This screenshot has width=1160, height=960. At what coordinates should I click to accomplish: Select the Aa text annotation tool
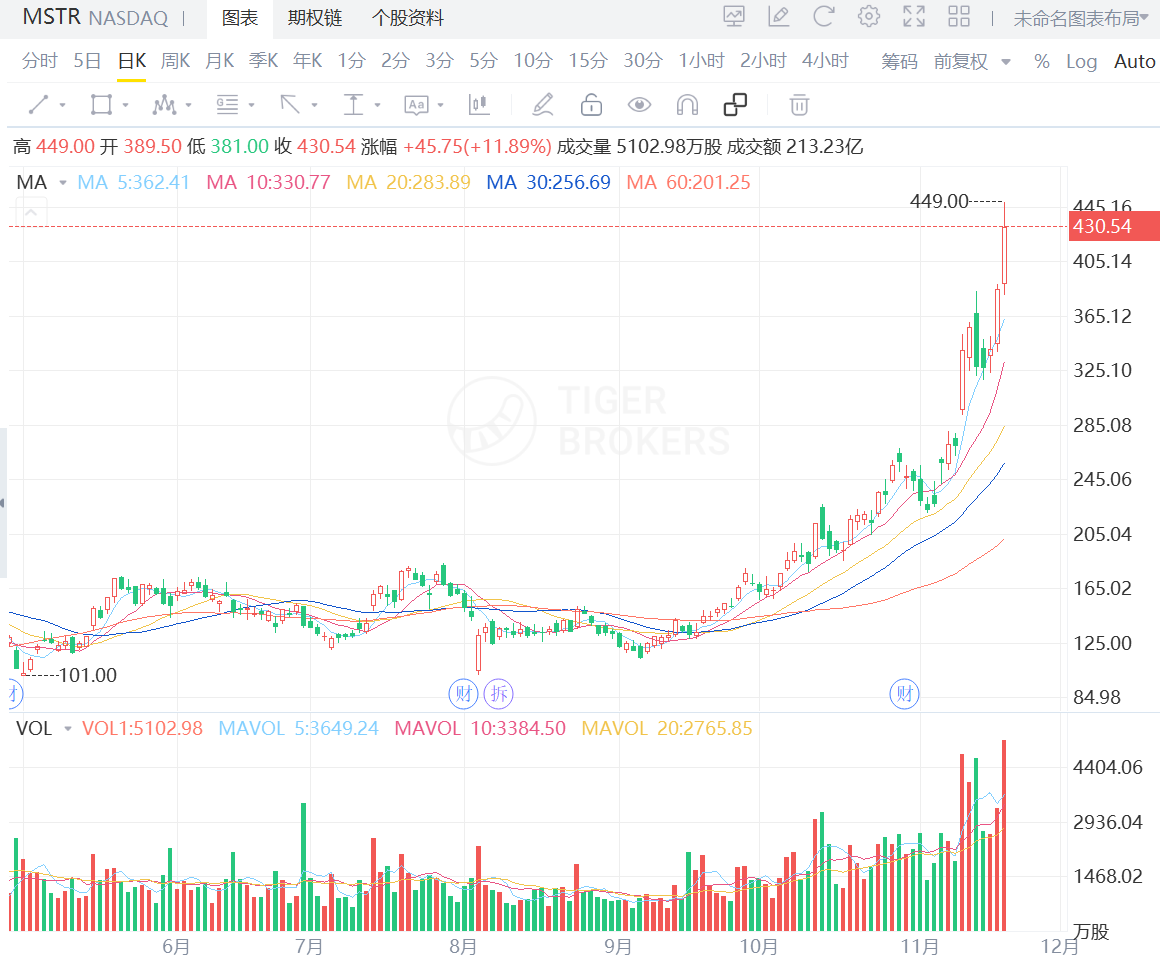[417, 105]
